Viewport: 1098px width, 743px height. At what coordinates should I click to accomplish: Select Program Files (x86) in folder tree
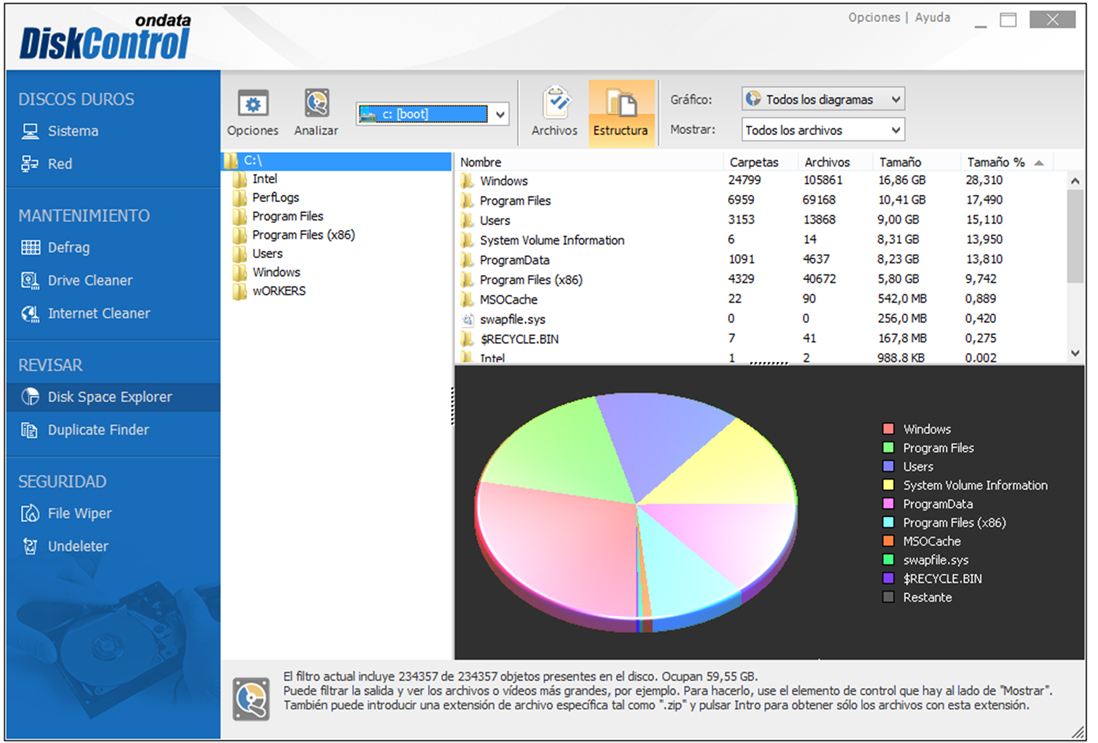[304, 235]
